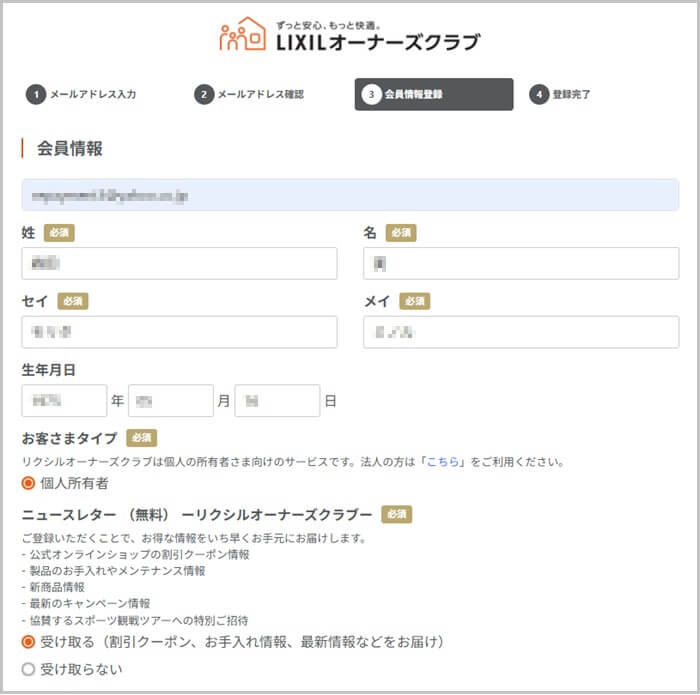Choose 受け取る newsletter radio option
The width and height of the screenshot is (700, 695).
pos(28,641)
